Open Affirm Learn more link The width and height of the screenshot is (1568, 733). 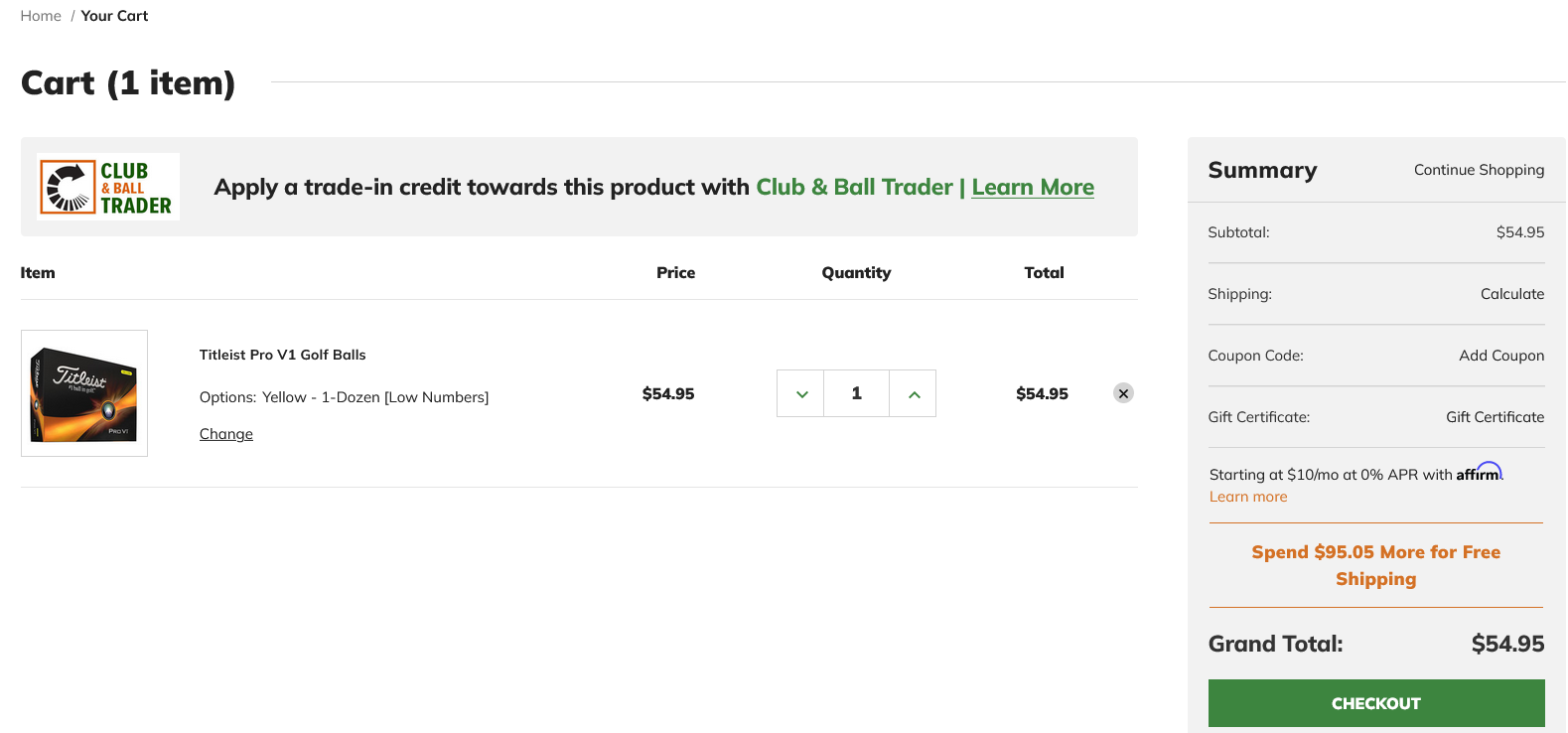coord(1248,497)
